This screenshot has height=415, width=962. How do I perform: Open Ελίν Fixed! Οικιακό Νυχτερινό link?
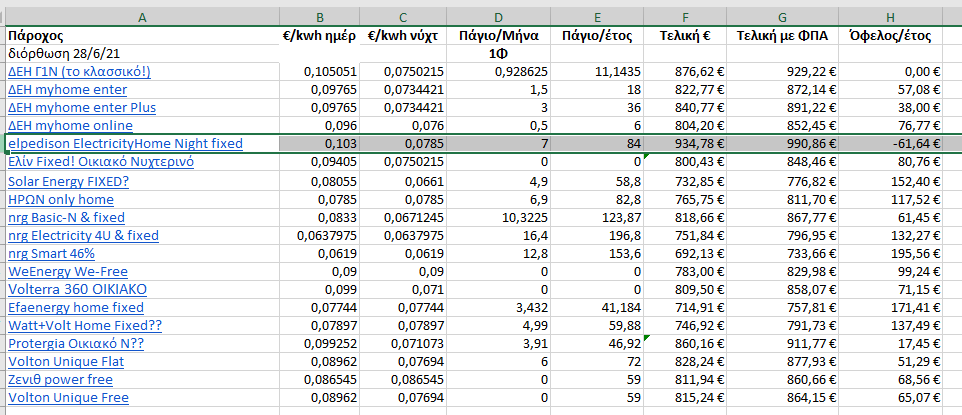[x=101, y=162]
